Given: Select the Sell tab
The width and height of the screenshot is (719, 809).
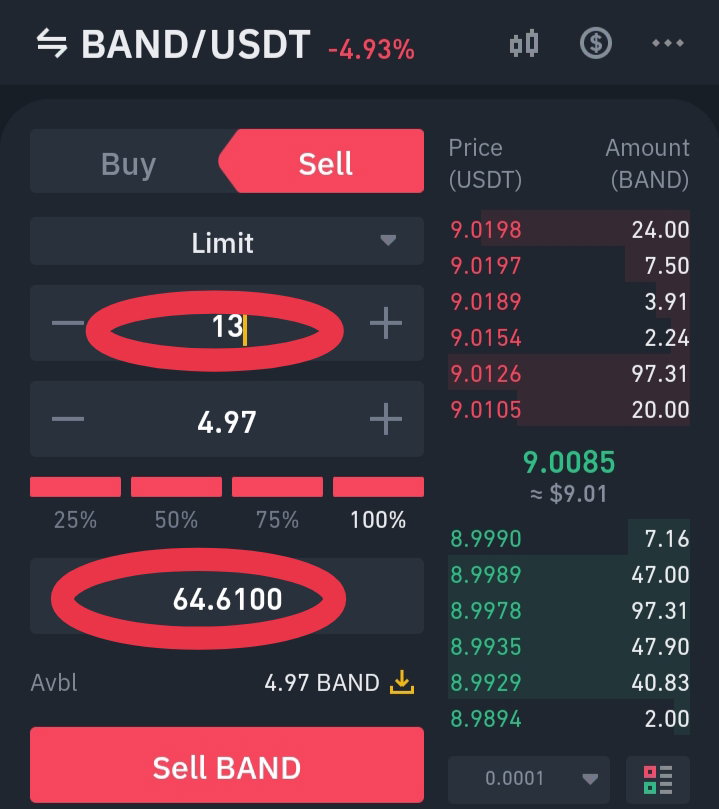Looking at the screenshot, I should tap(325, 162).
